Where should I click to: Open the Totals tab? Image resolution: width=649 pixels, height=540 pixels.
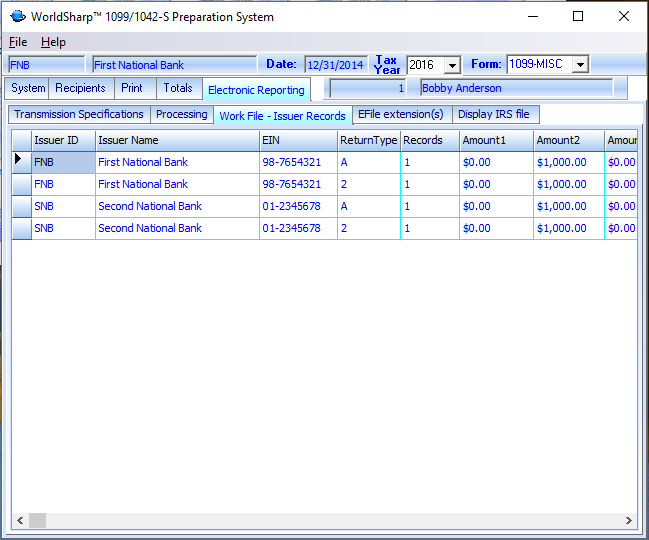pyautogui.click(x=178, y=88)
